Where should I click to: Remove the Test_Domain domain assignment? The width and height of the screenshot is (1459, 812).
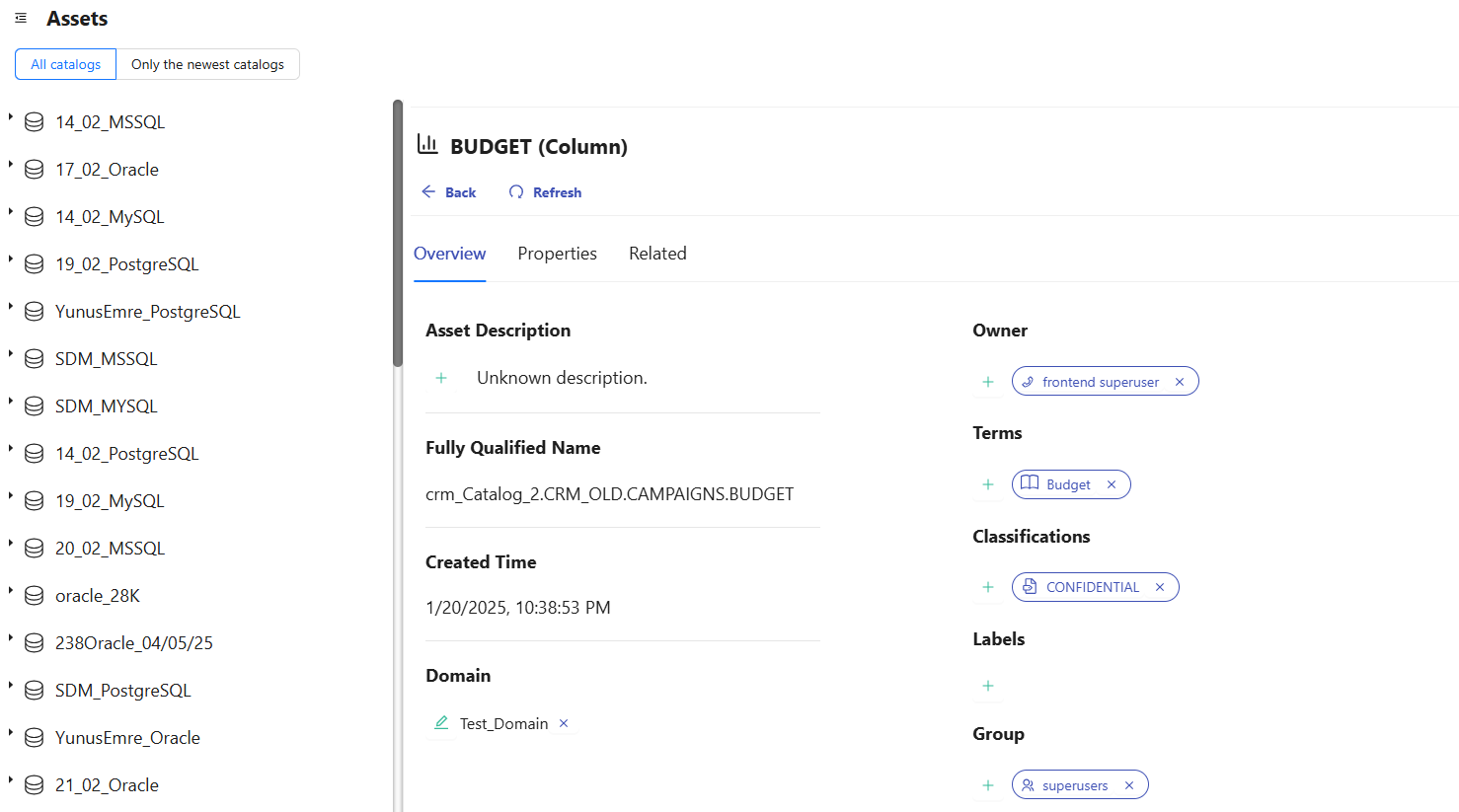[x=564, y=723]
